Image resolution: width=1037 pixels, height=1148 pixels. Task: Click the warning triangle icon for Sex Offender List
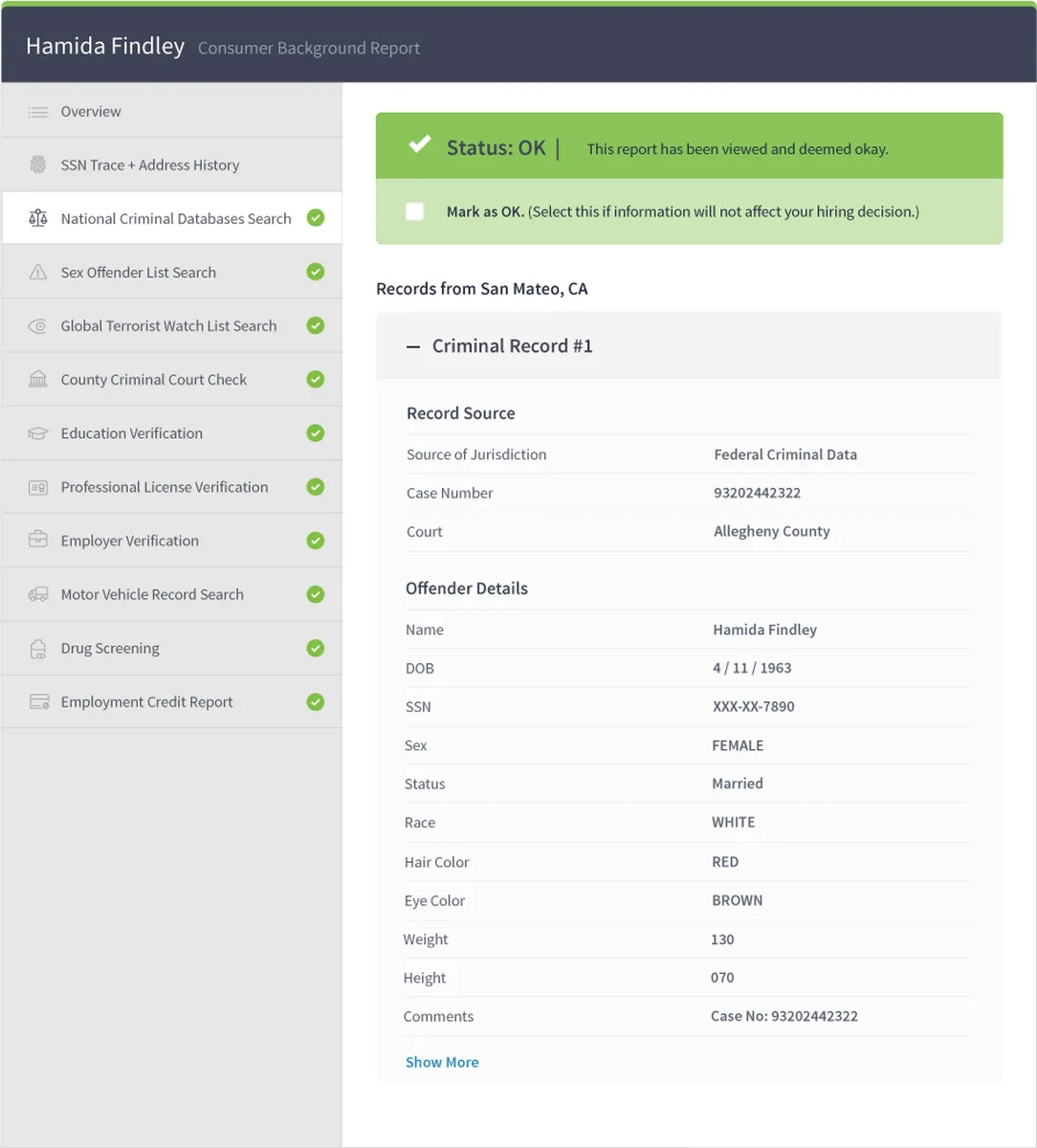(38, 273)
